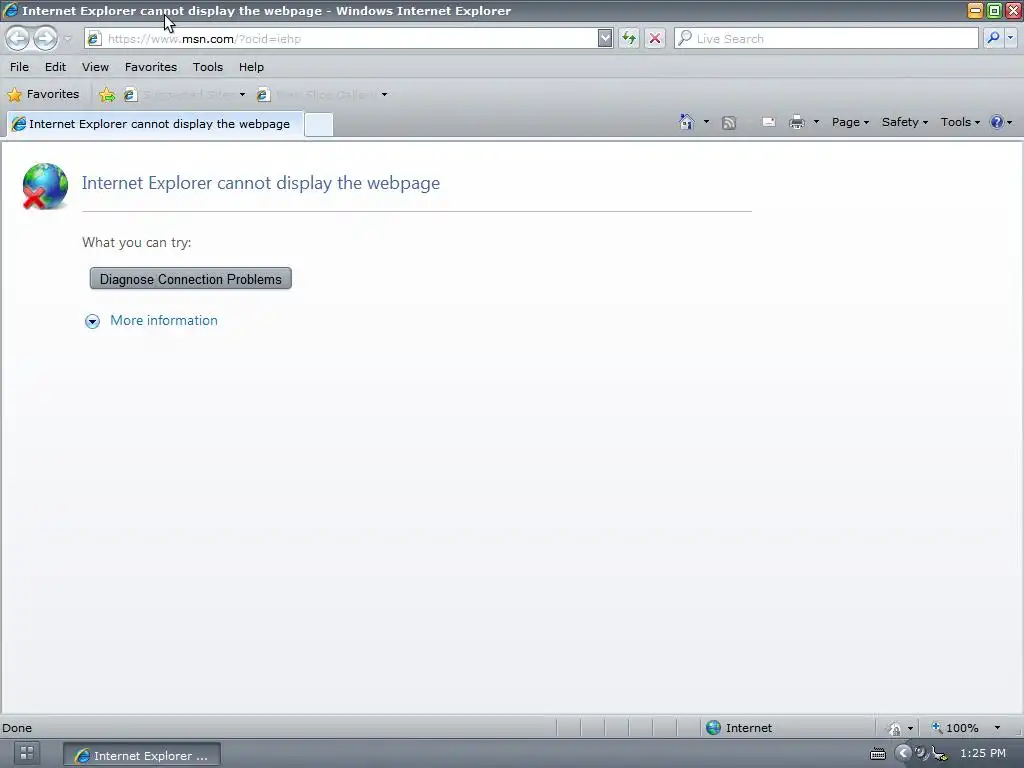The image size is (1024, 768).
Task: Show hidden tray icons with chevron
Action: click(903, 753)
